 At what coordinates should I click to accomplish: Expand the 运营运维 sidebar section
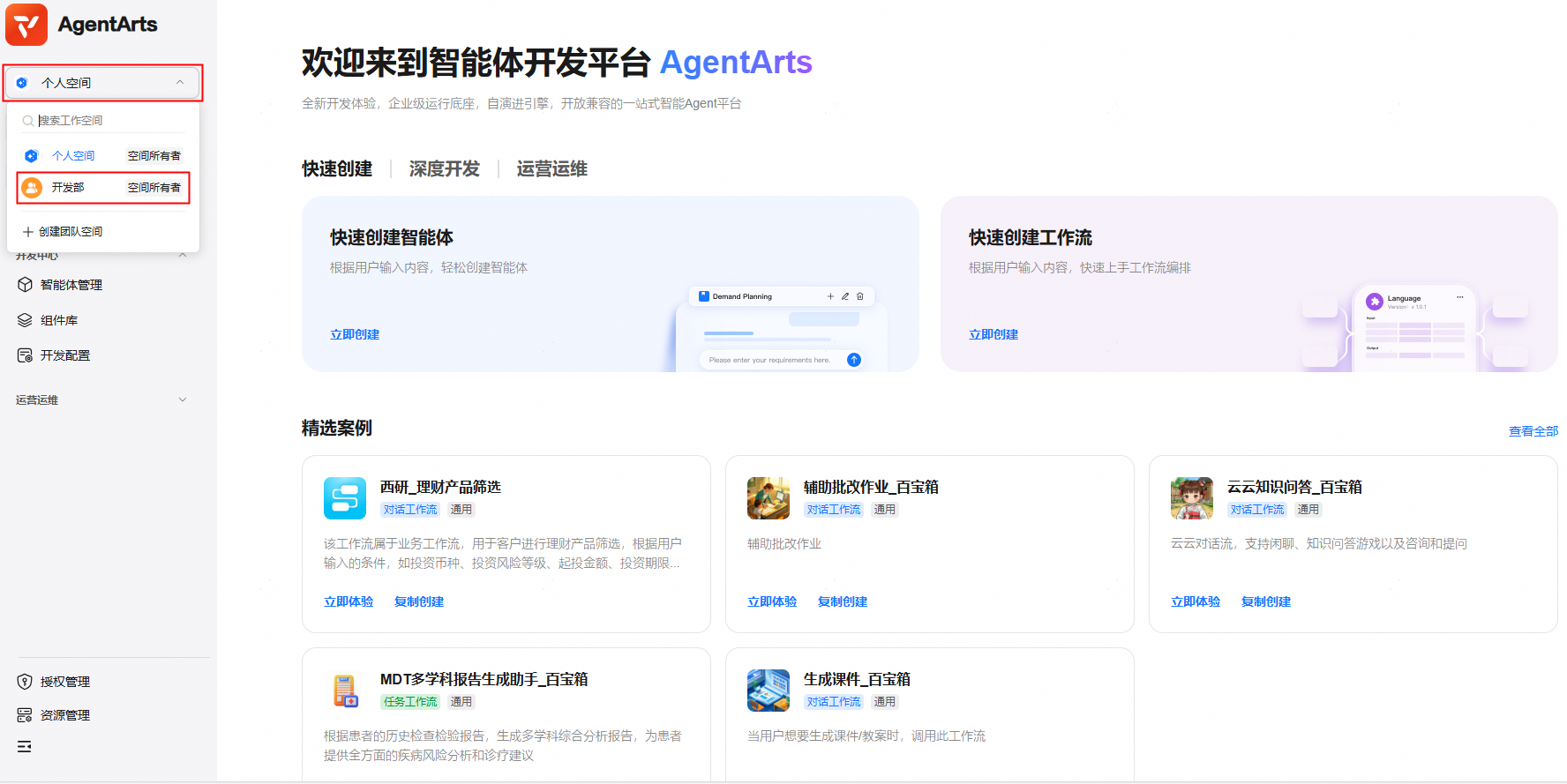(x=183, y=399)
